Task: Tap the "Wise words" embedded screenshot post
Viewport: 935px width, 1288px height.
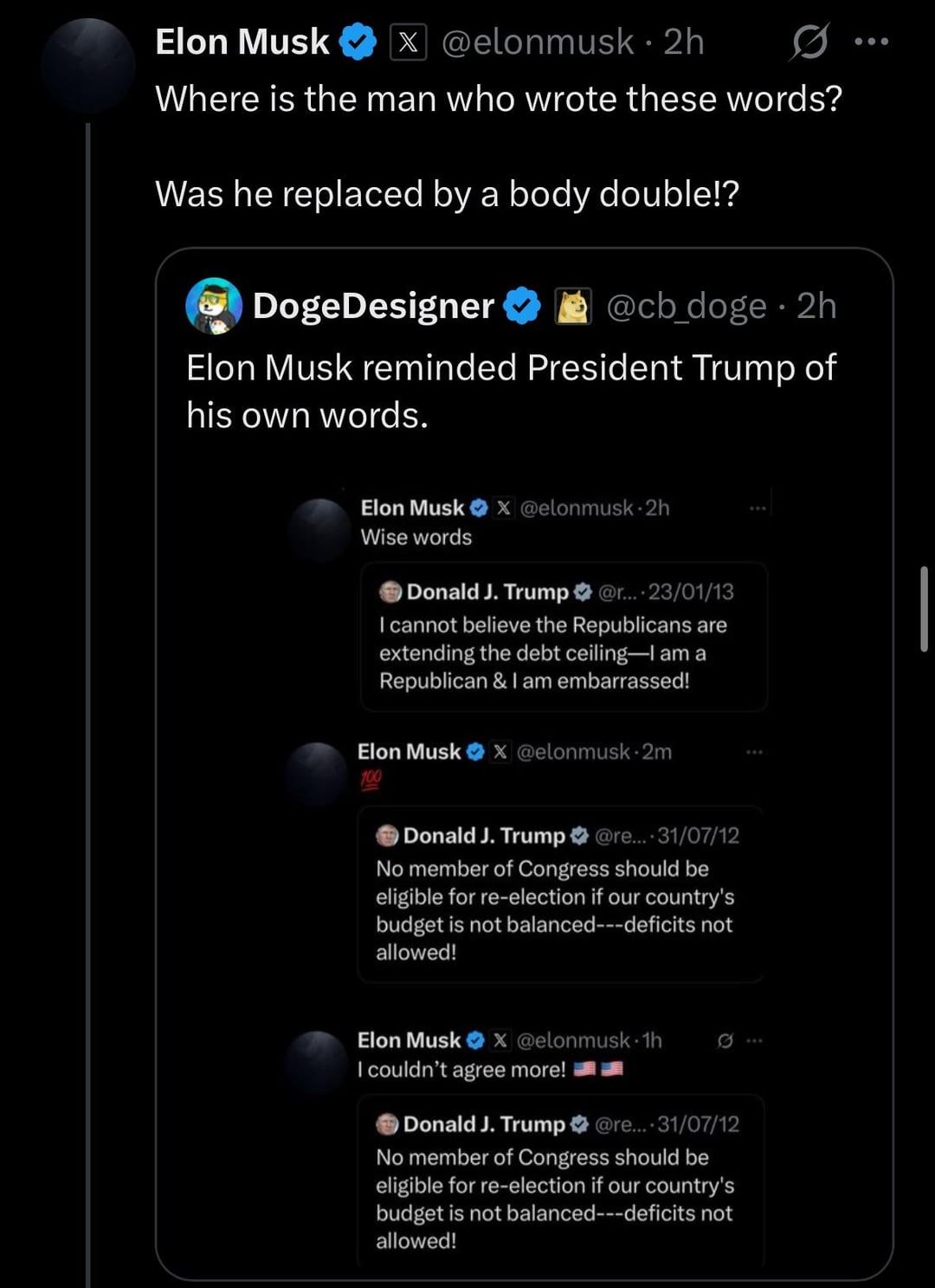Action: [416, 537]
